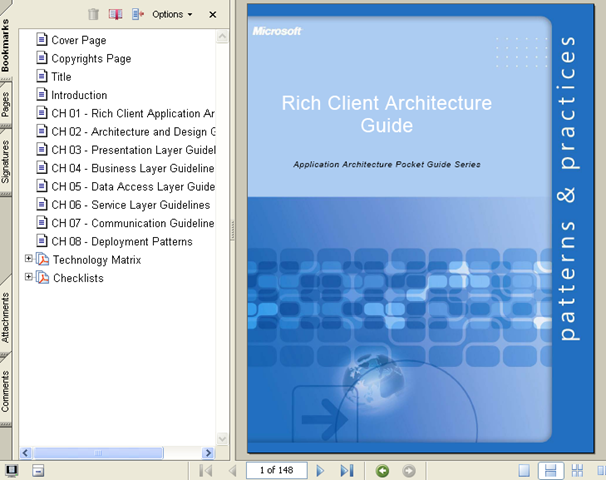Screen dimensions: 606x480
Task: Select Continuous Facing page layout
Action: click(x=577, y=470)
